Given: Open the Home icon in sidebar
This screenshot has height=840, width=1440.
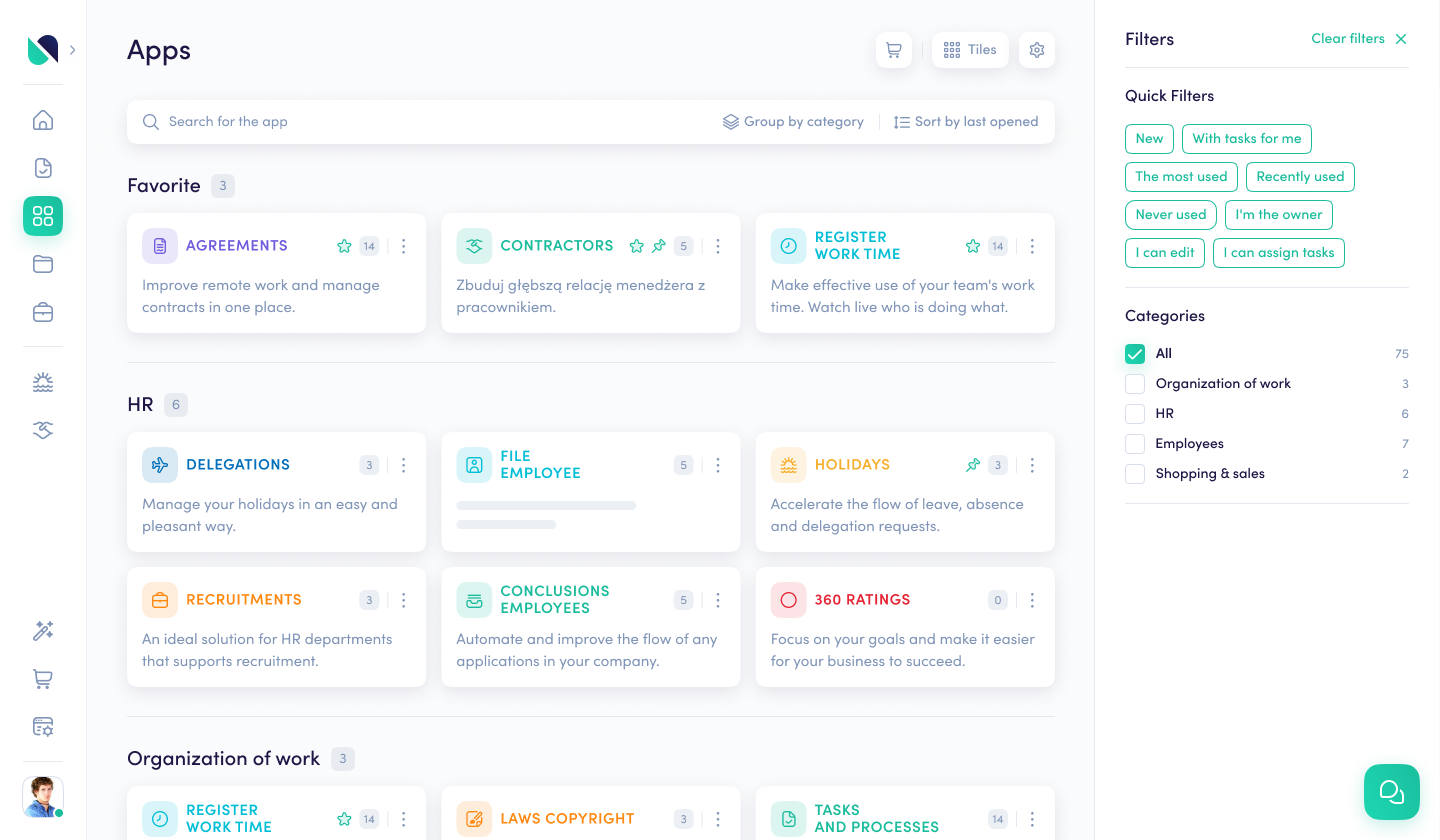Looking at the screenshot, I should click(x=43, y=120).
